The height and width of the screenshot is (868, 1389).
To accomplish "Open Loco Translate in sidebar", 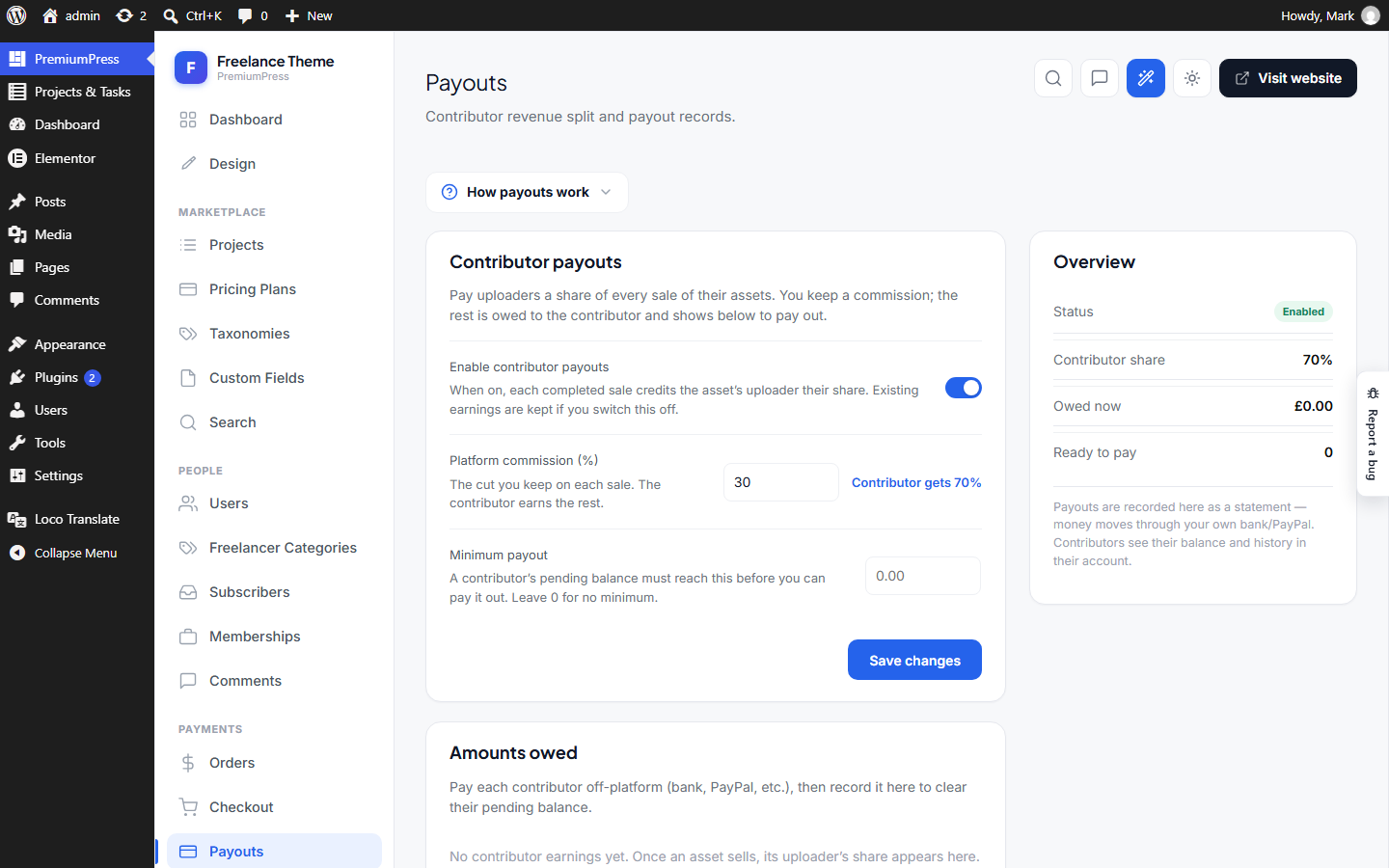I will pos(77,519).
